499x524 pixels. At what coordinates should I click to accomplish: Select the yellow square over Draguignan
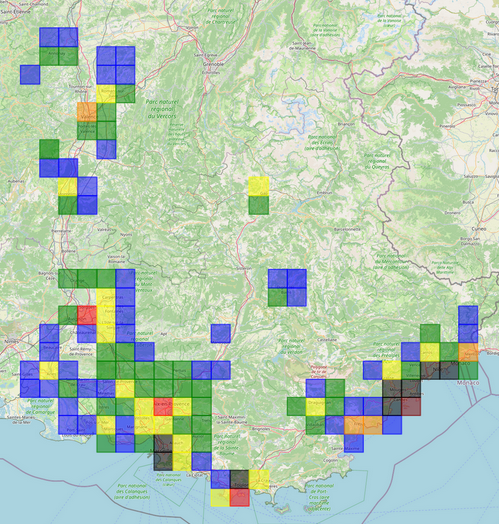pos(316,407)
